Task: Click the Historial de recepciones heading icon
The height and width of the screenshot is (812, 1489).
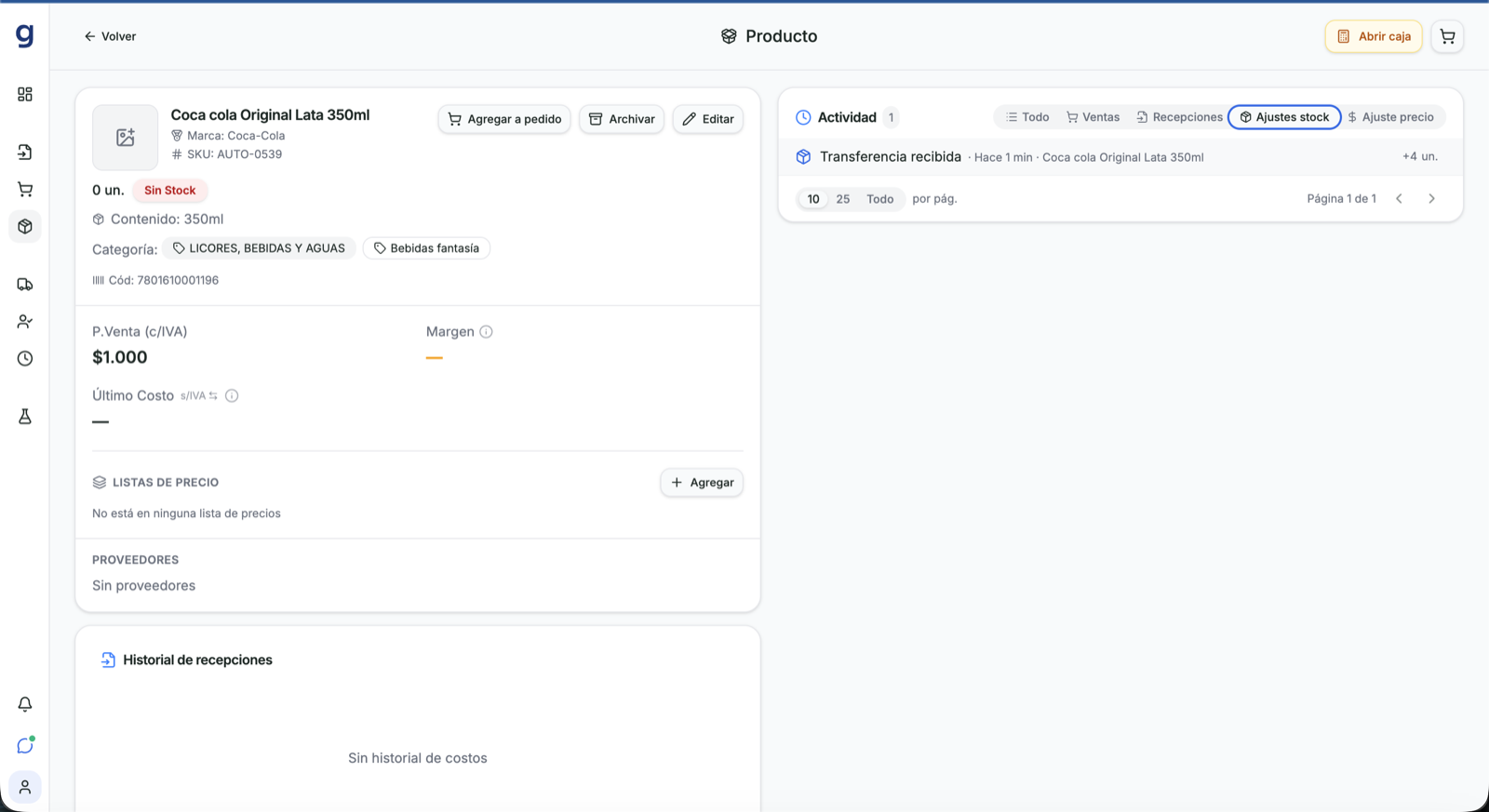Action: 108,659
